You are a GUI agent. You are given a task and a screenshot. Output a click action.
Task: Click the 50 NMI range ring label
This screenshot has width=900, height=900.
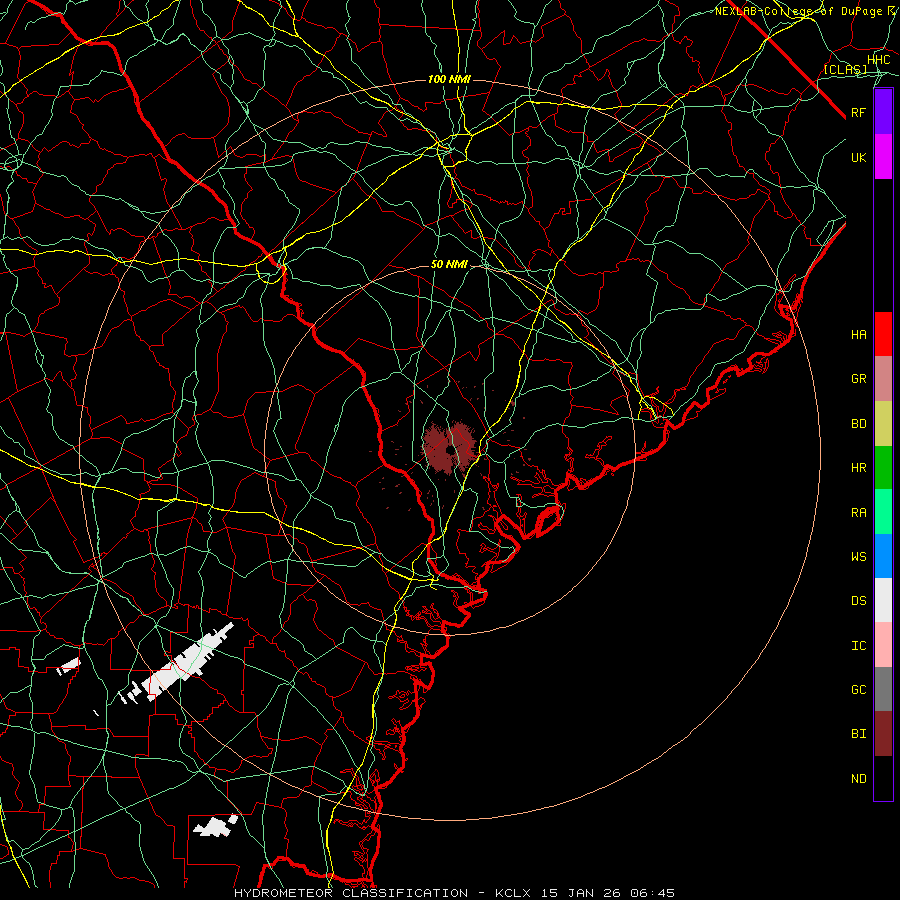point(449,264)
